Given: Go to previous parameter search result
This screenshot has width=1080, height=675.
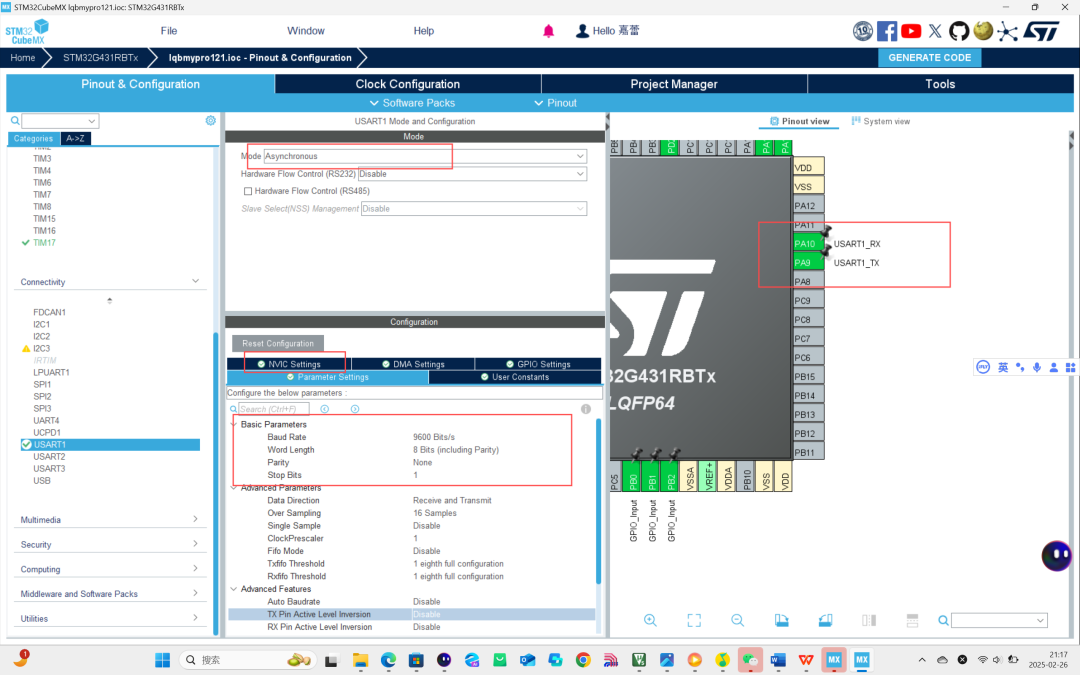Looking at the screenshot, I should coord(324,409).
